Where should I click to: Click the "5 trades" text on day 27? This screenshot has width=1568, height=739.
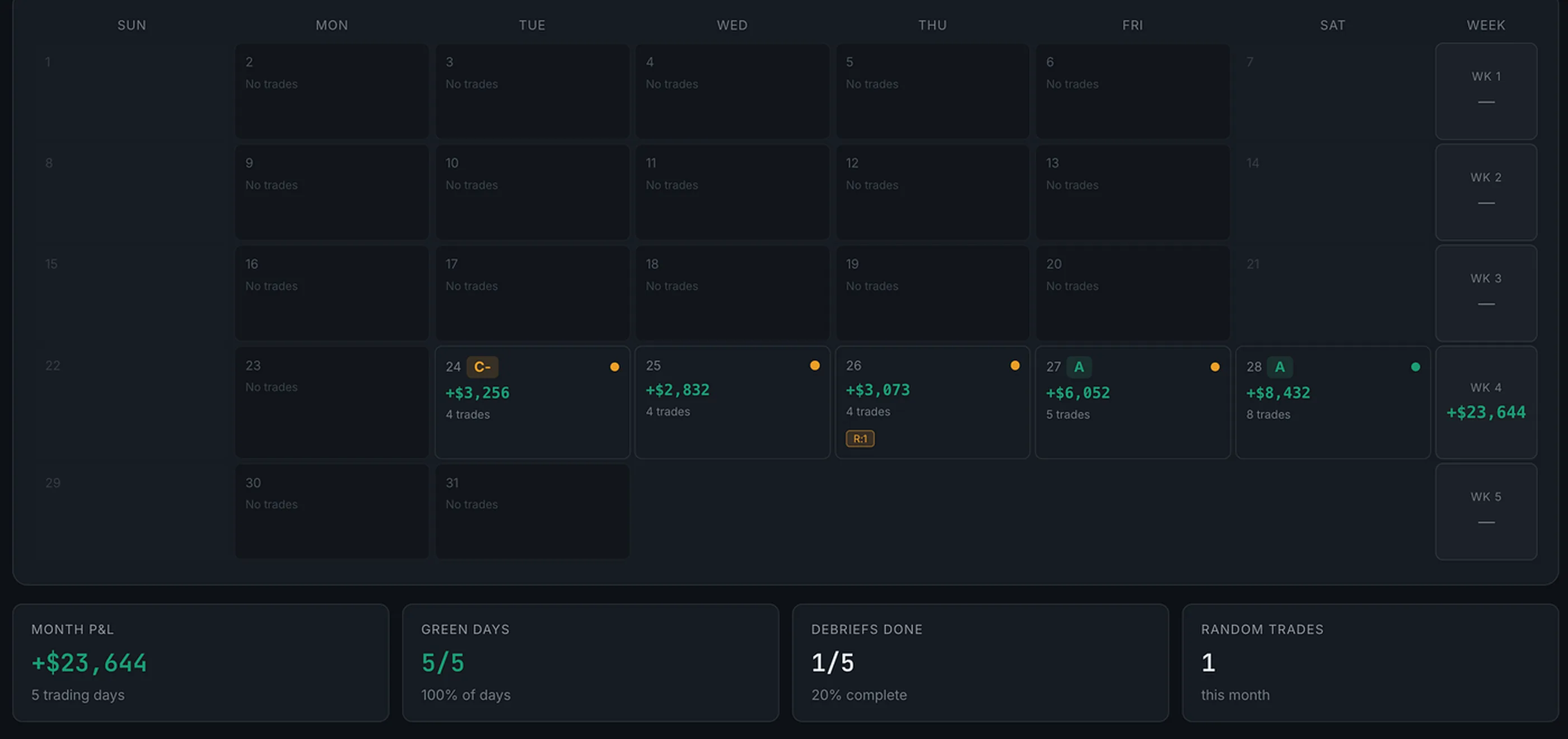click(1068, 414)
